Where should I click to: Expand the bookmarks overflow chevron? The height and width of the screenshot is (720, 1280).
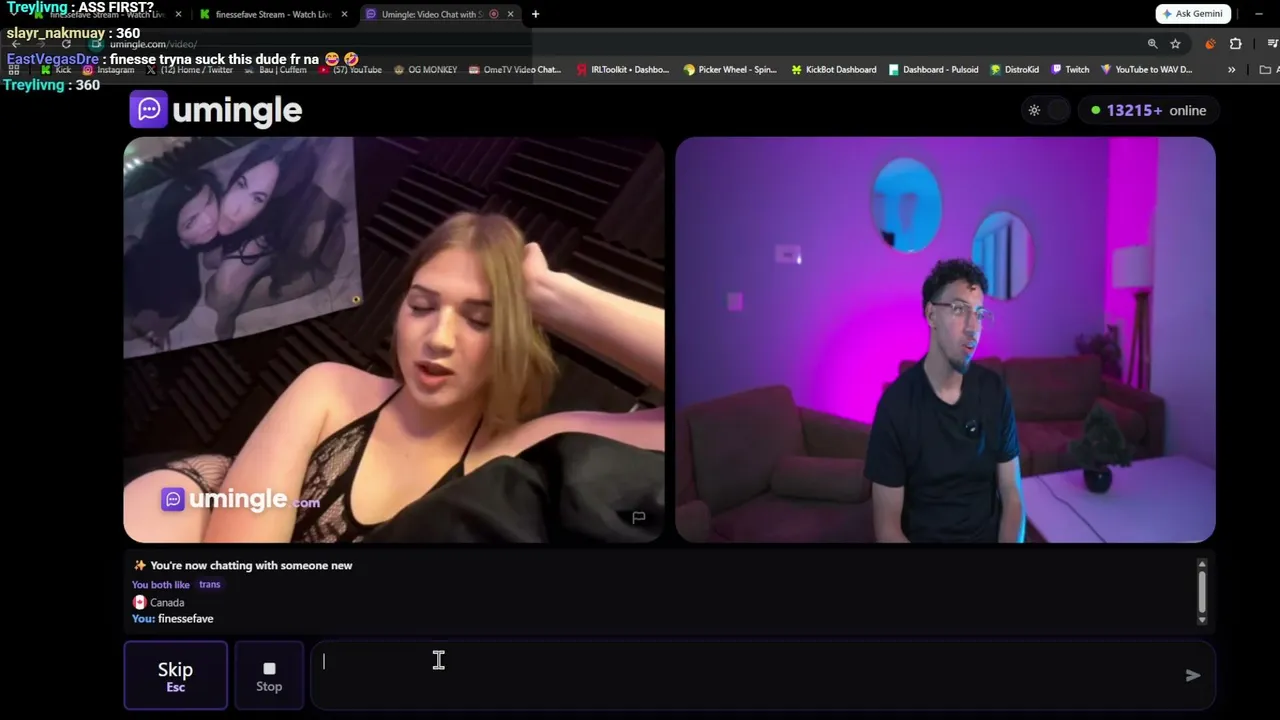[1231, 70]
